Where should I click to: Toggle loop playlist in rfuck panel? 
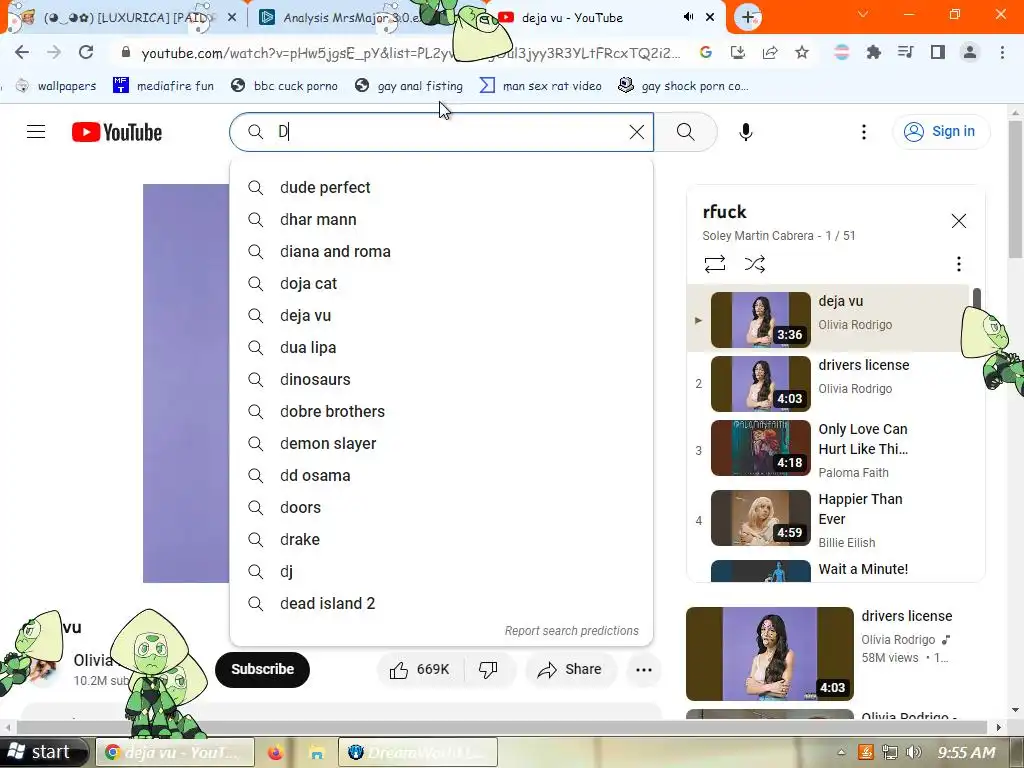[715, 264]
